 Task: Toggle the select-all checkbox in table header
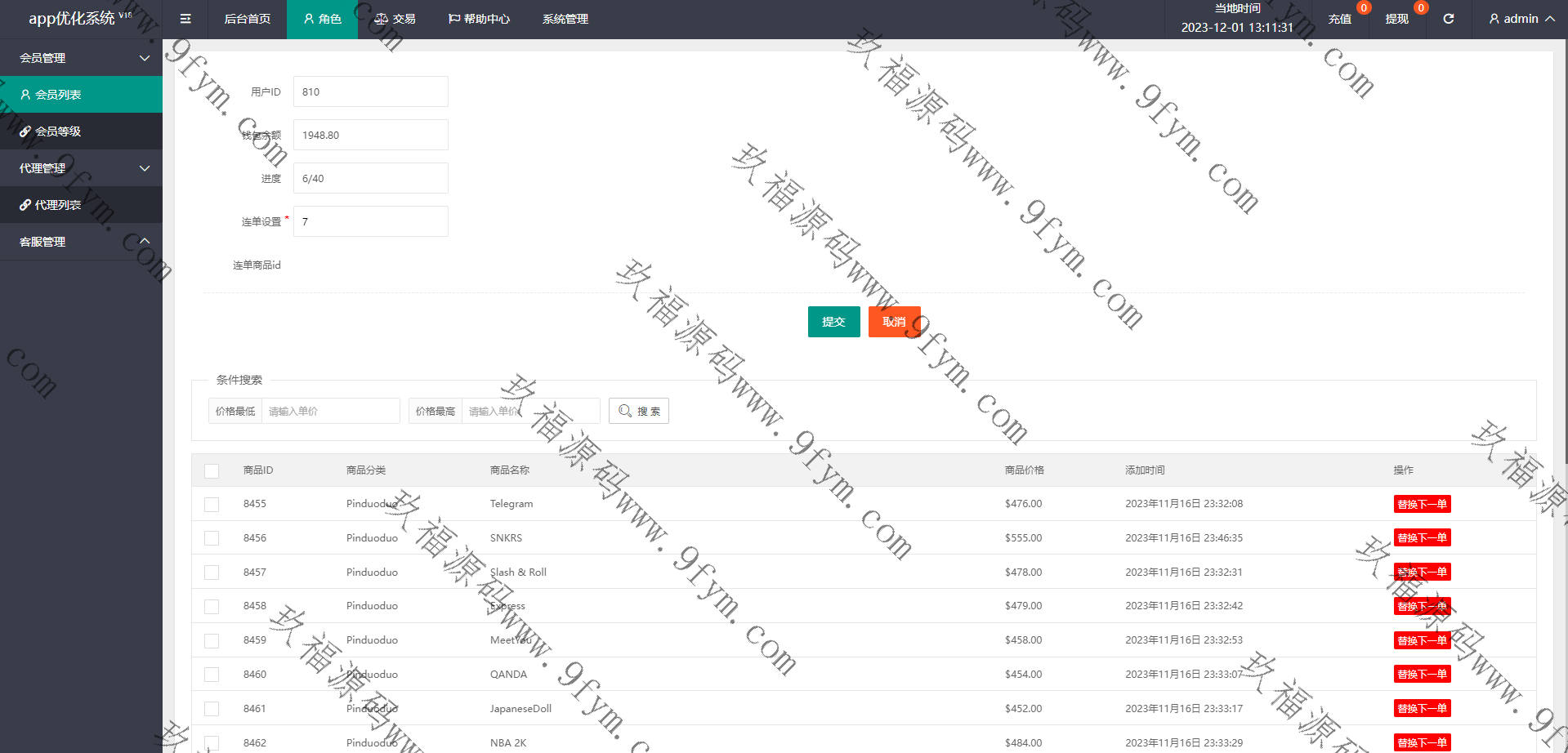tap(212, 470)
